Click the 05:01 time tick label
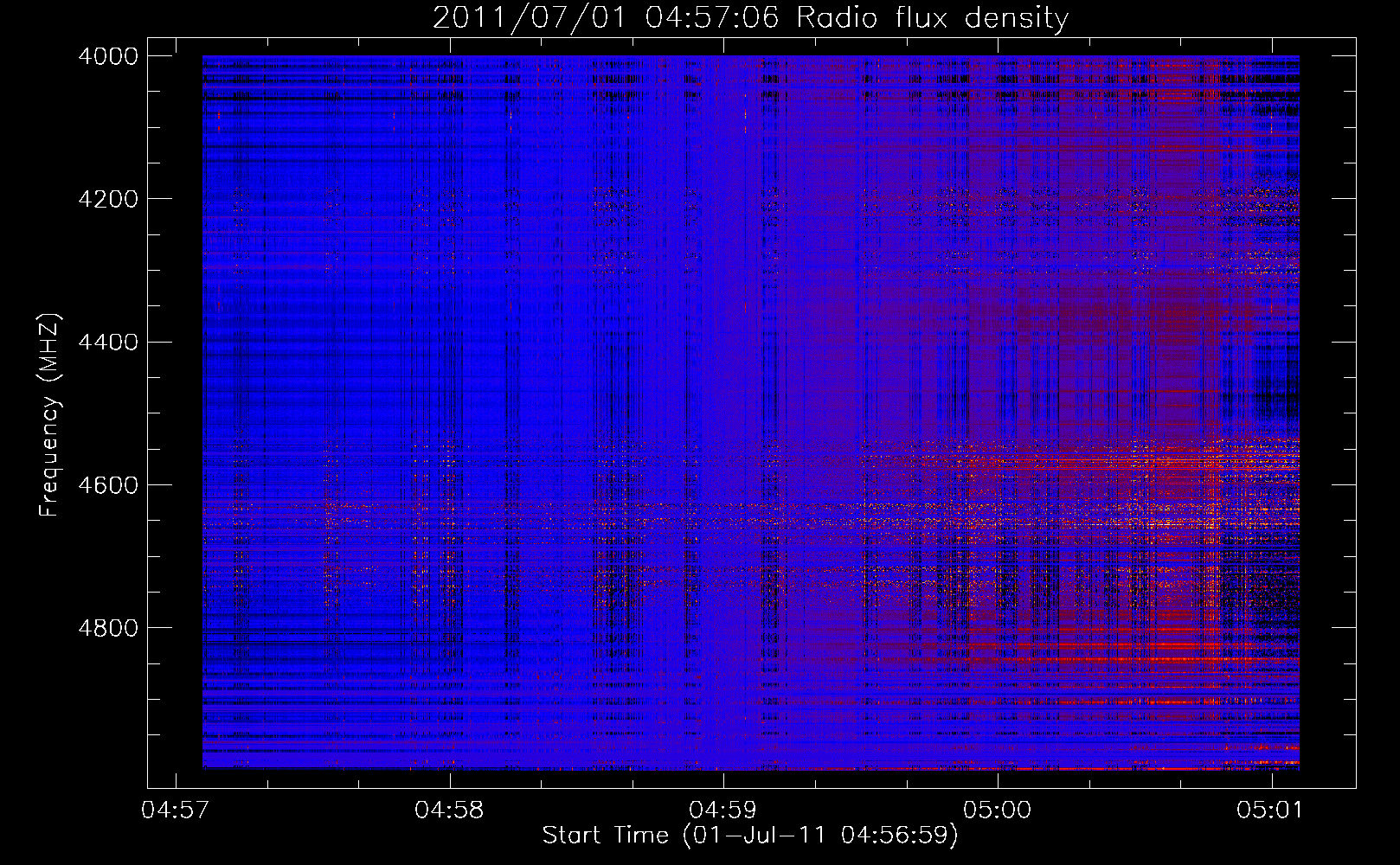The height and width of the screenshot is (865, 1400). 1271,811
